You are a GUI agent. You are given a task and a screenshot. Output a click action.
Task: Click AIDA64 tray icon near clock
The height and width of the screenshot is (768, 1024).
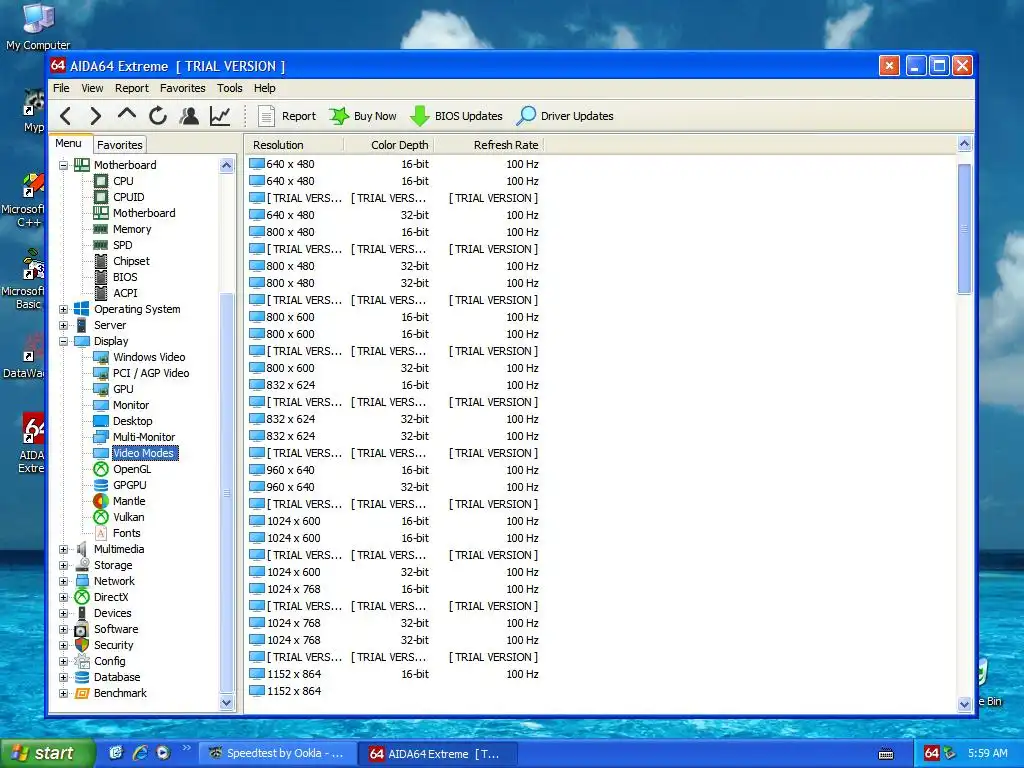point(932,753)
